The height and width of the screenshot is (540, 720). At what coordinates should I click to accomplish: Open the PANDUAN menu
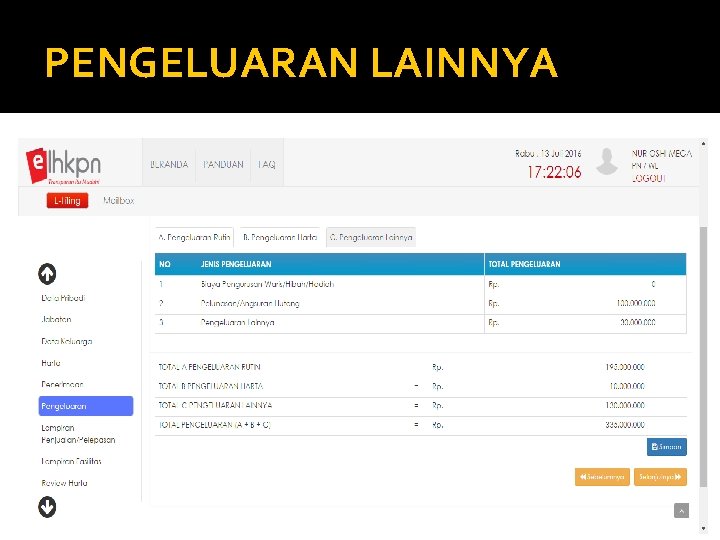click(x=223, y=164)
